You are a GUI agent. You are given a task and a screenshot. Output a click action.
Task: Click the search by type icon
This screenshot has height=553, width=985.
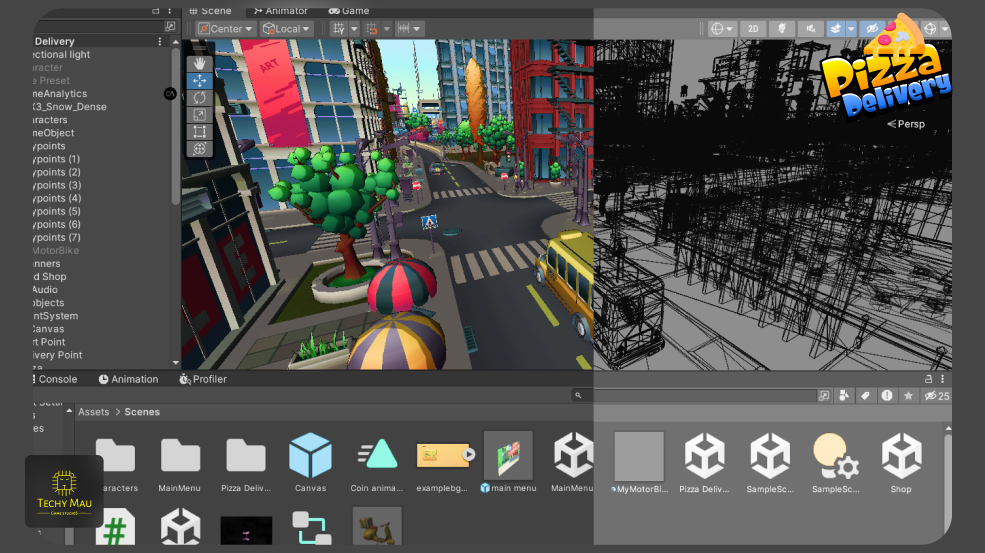click(x=844, y=395)
